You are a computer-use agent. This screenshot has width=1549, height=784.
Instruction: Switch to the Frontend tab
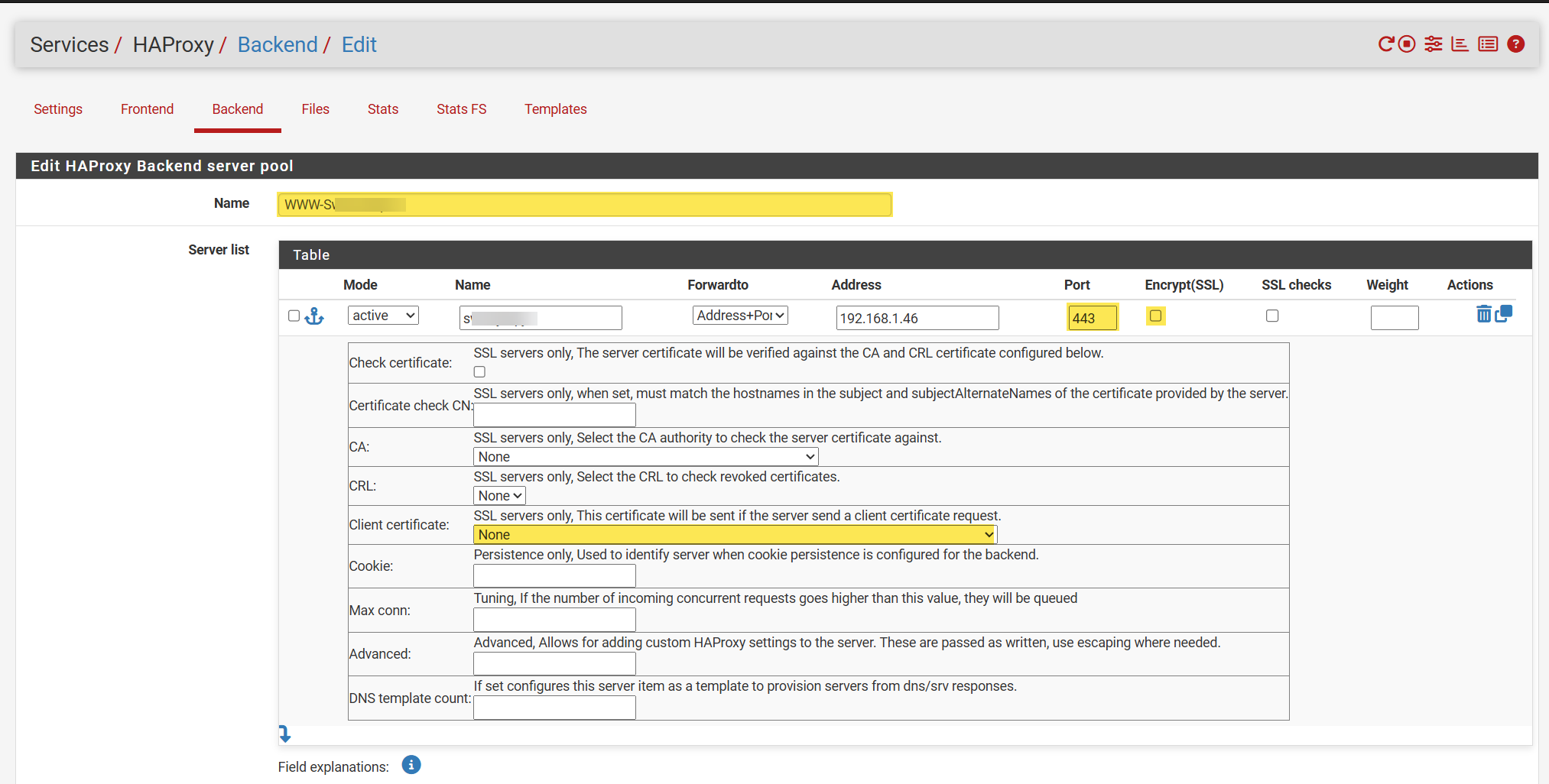147,109
